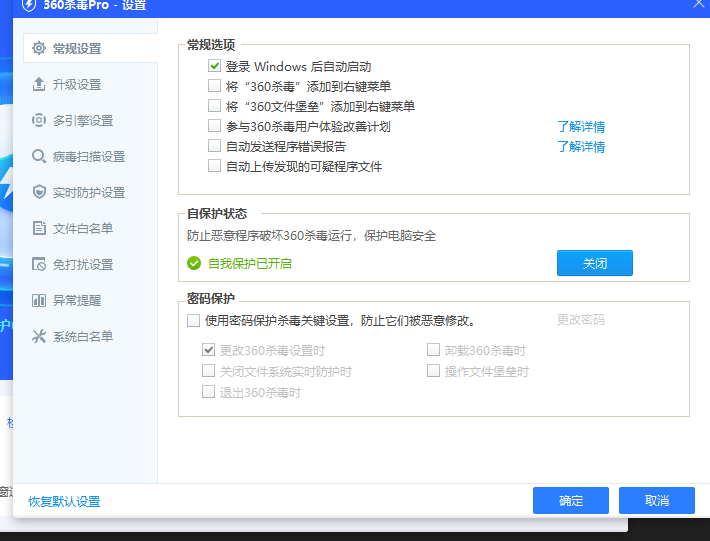The width and height of the screenshot is (710, 541).
Task: Click the 升级设置 upload icon
Action: point(39,84)
